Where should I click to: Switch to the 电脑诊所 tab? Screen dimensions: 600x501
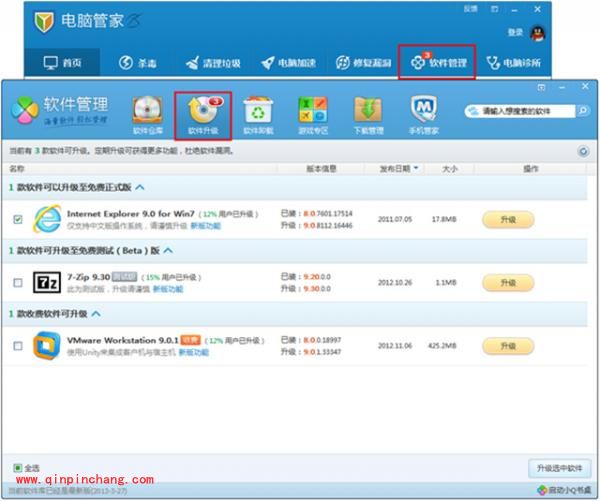coord(514,62)
